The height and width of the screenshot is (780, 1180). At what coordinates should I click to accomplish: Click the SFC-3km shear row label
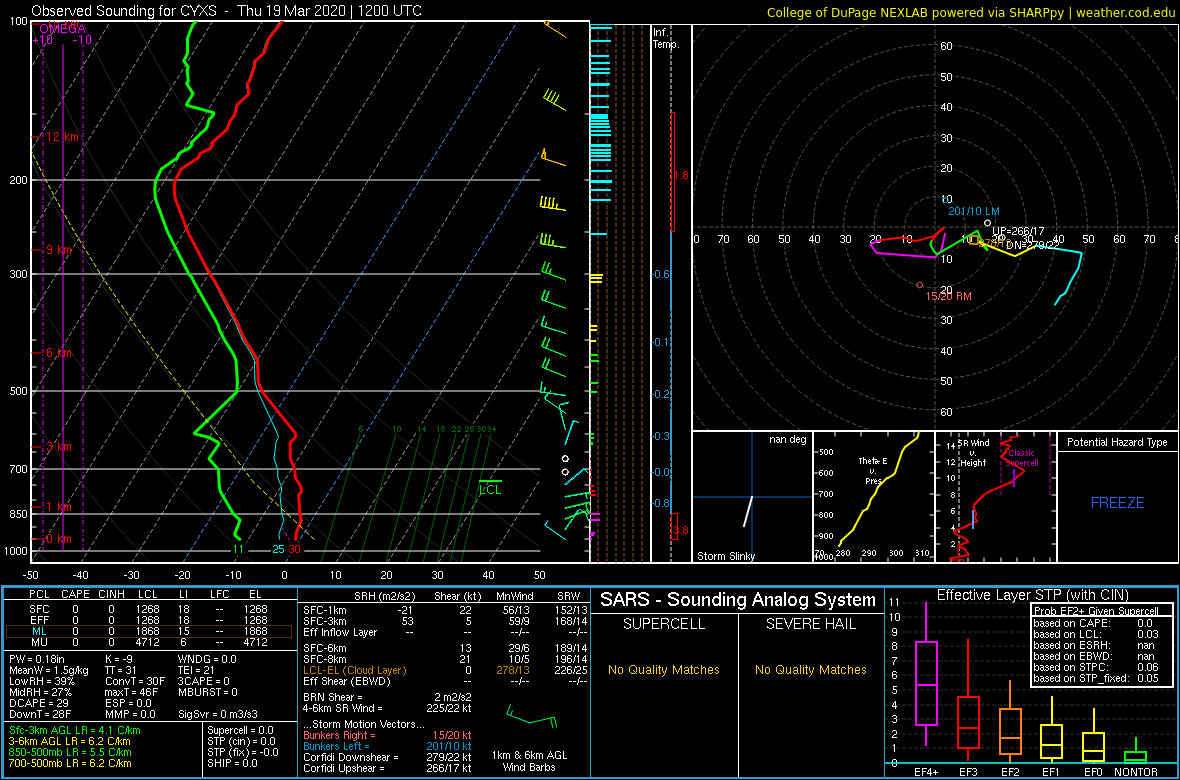point(324,620)
